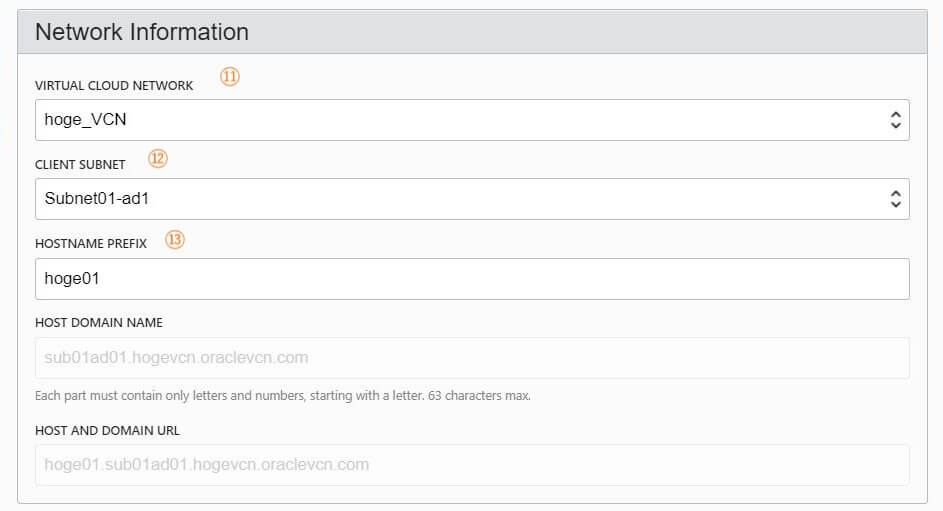This screenshot has height=511, width=943.
Task: Choose the Subnet01-ad1 subnet selector
Action: [x=472, y=199]
